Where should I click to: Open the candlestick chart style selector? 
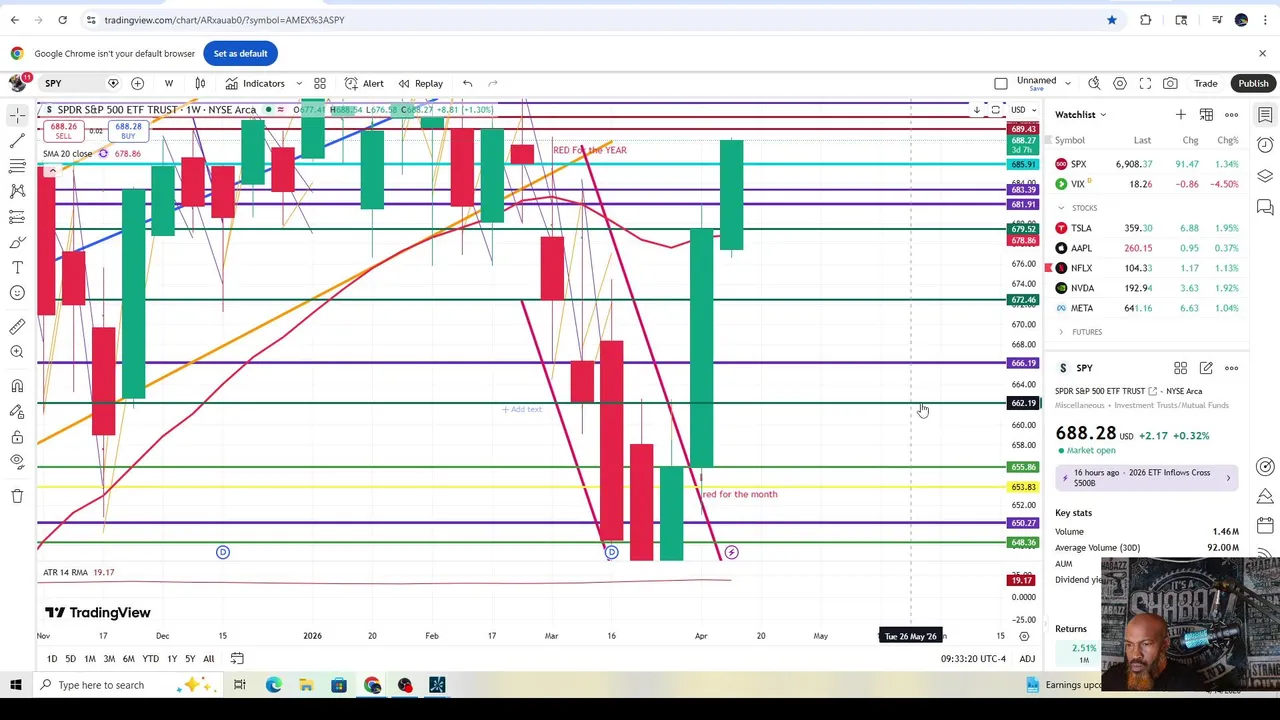tap(200, 83)
